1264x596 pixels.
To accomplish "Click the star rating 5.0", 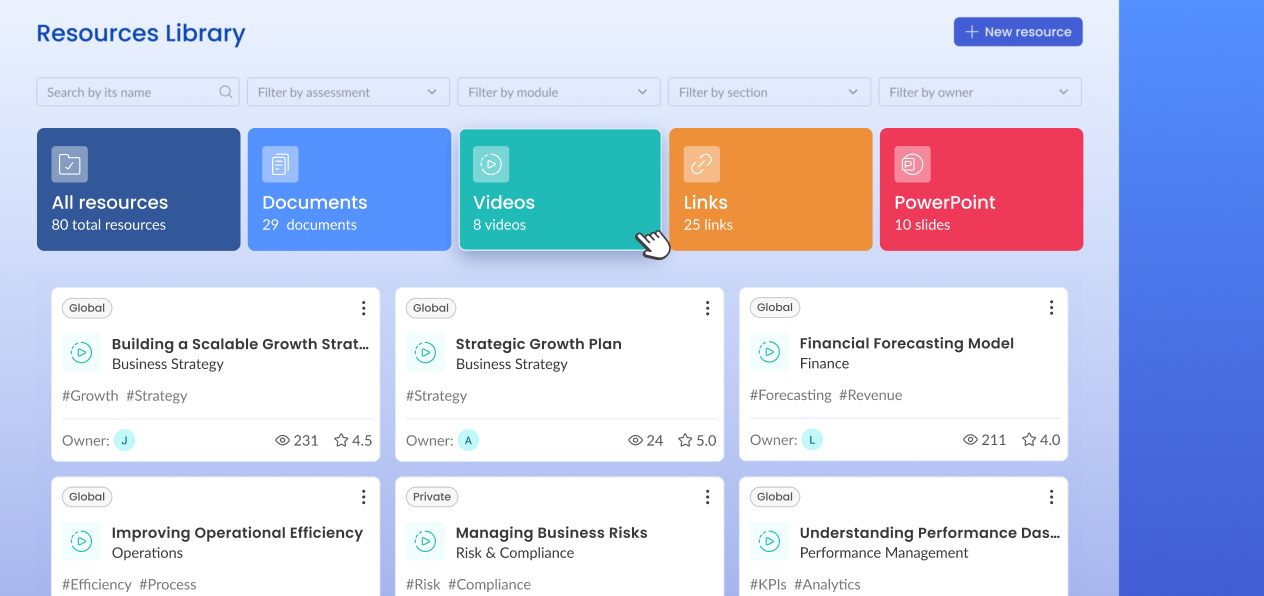I will (697, 440).
